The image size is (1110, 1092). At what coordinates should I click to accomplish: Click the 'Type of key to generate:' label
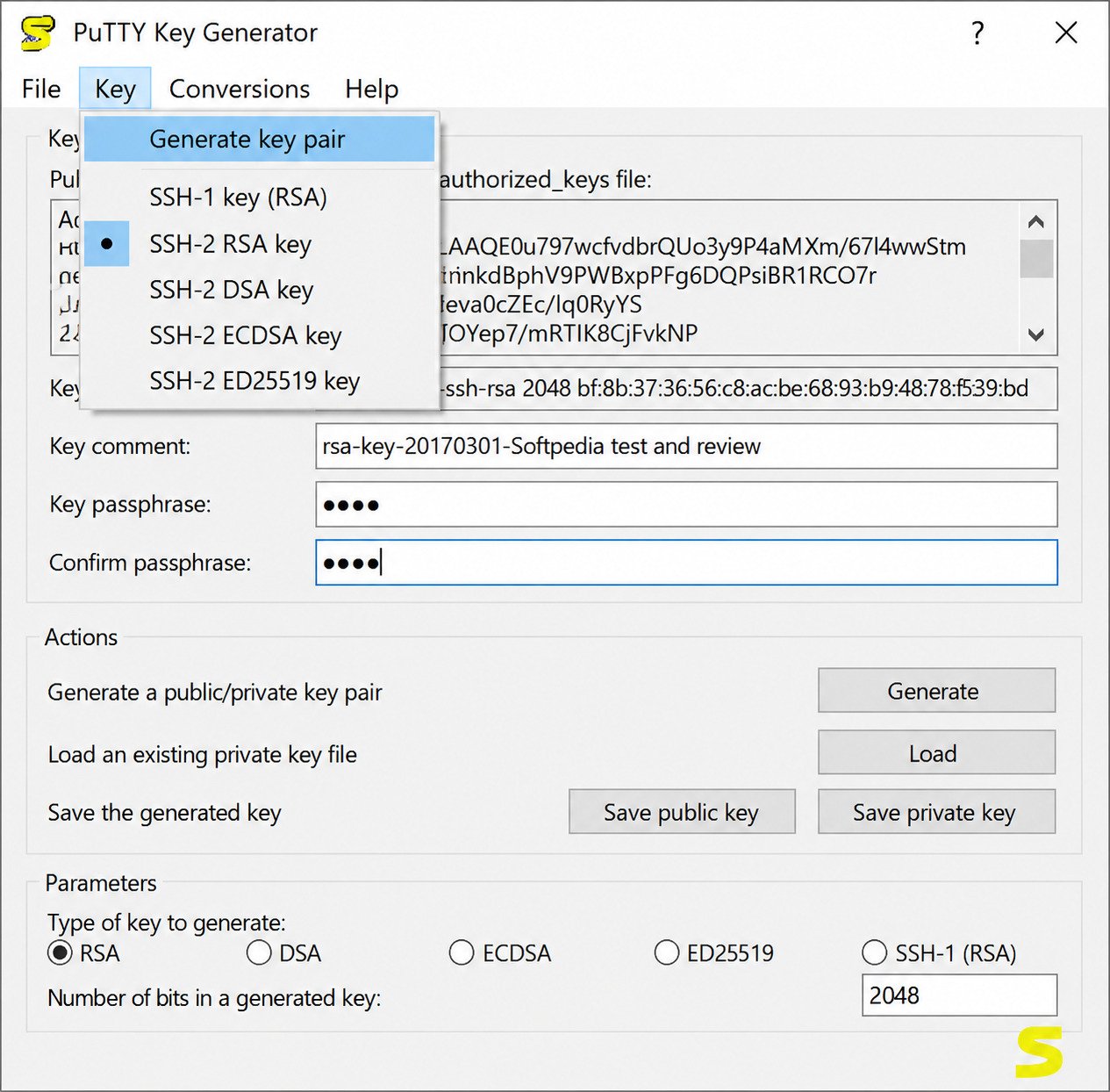(167, 923)
